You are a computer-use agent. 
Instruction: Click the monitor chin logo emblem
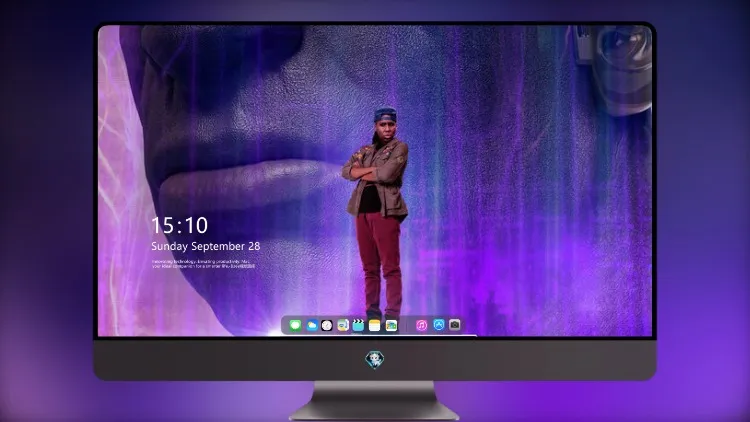click(375, 359)
